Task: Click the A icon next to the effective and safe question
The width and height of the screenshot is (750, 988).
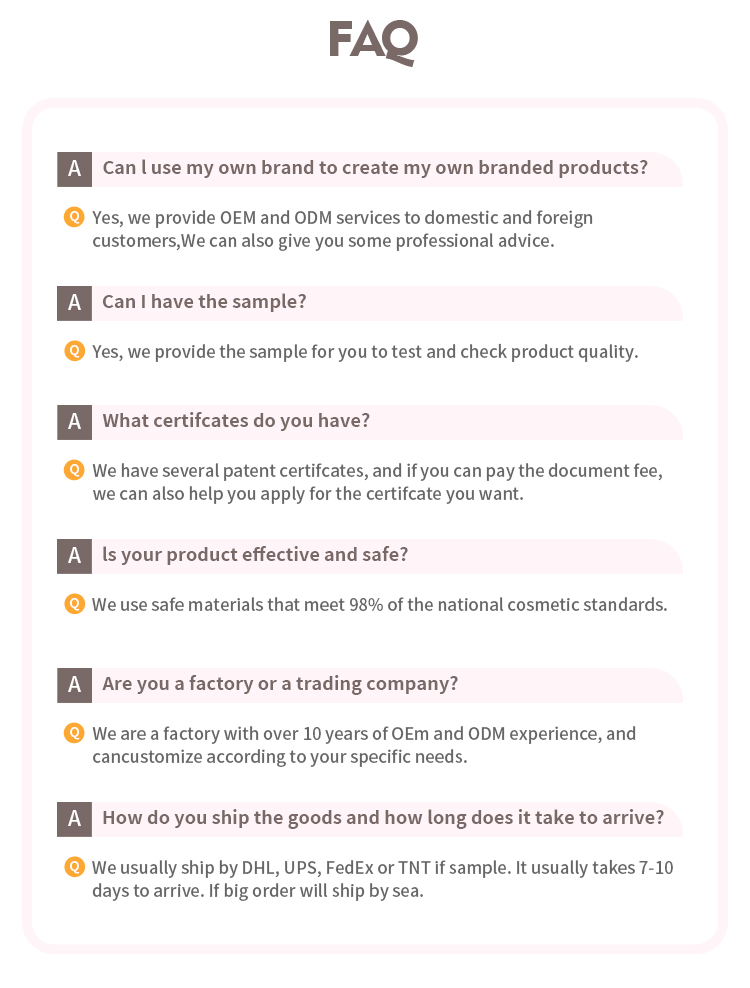Action: coord(74,556)
